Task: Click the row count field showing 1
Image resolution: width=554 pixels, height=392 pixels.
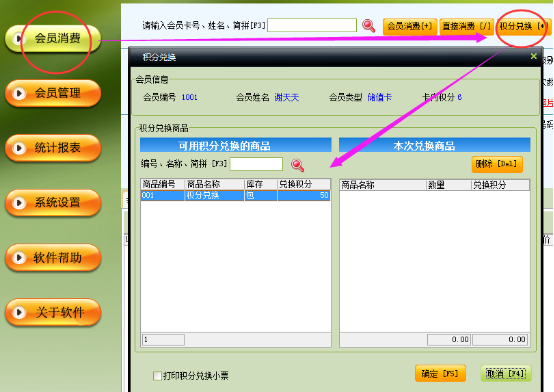Action: pos(163,340)
